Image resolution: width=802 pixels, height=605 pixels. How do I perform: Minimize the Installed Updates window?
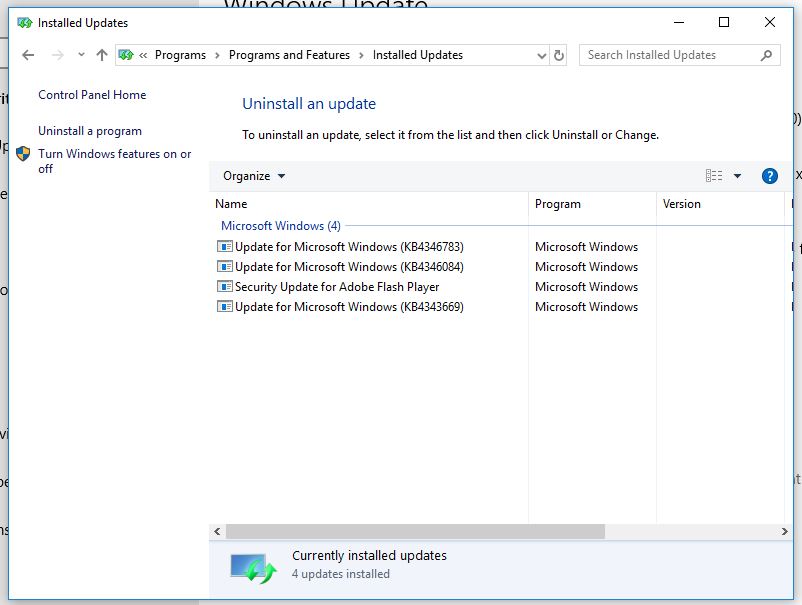679,23
